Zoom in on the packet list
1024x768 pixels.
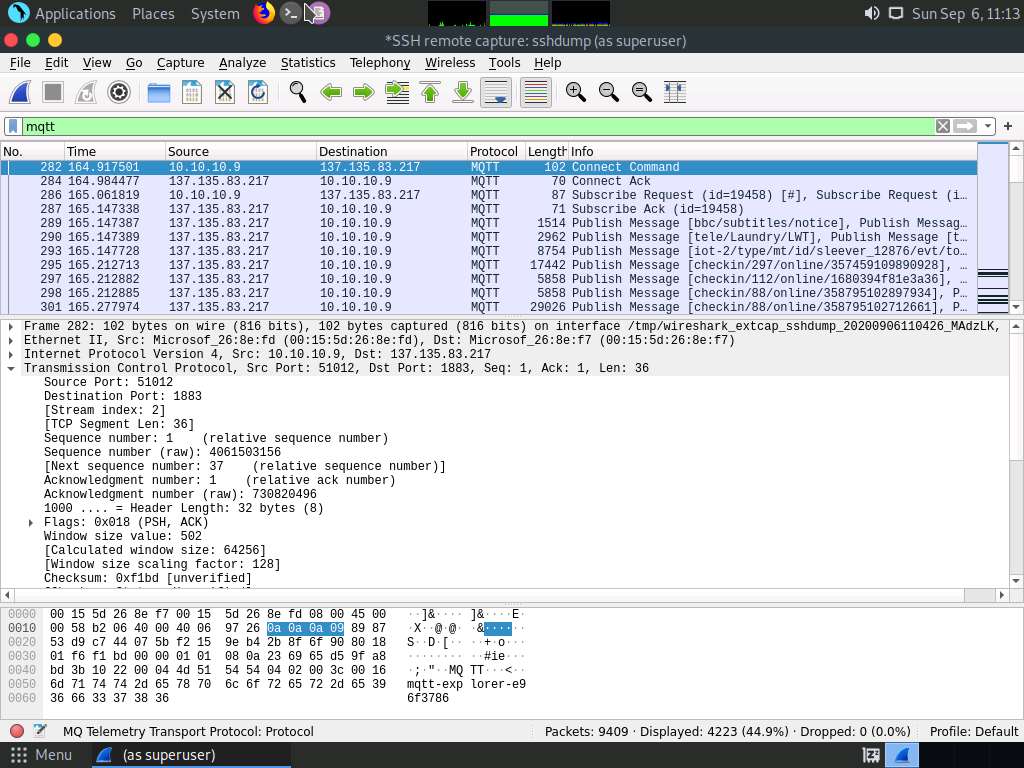point(575,92)
